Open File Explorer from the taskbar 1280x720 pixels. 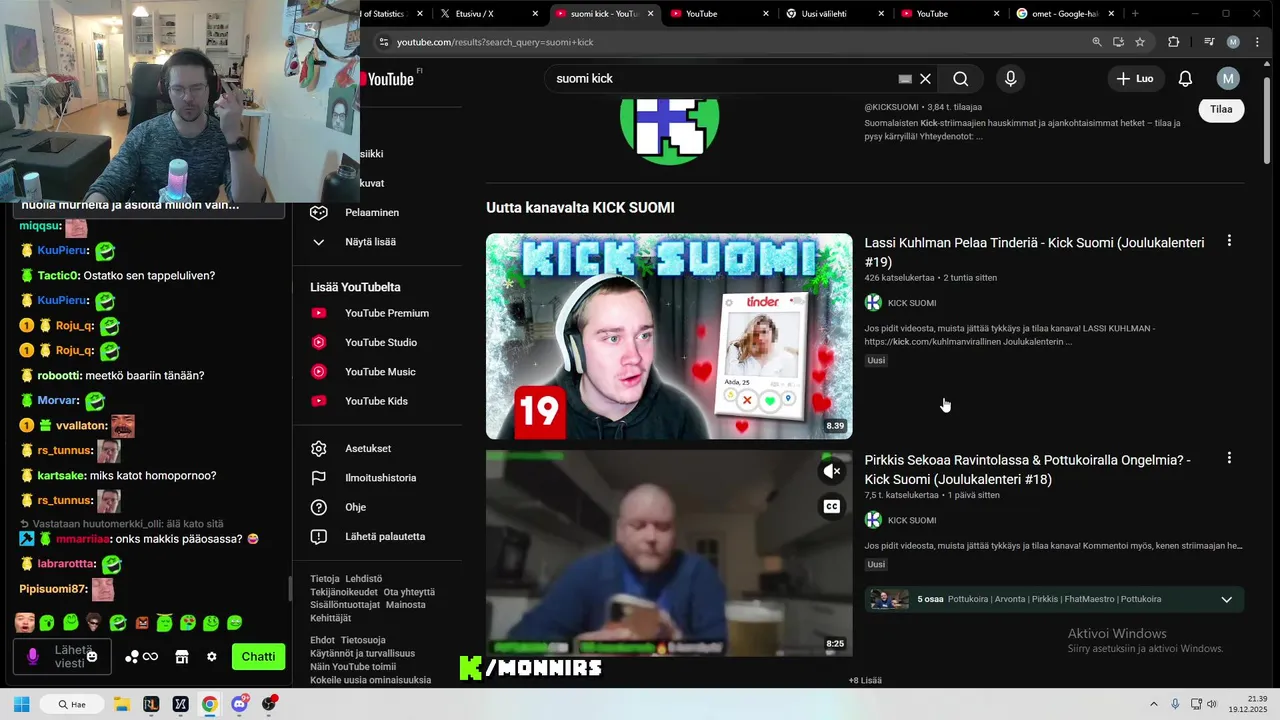(x=121, y=704)
